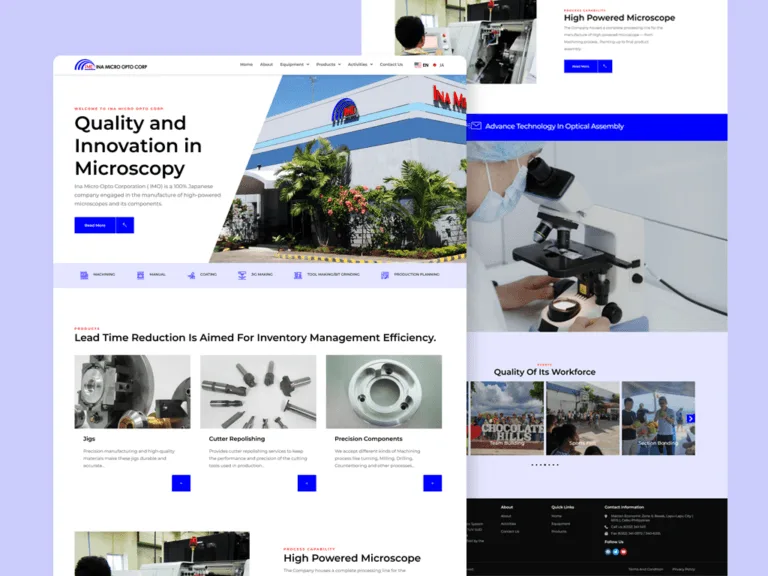Click Advance Technology In Optical Assembly banner text
The width and height of the screenshot is (768, 576).
(554, 126)
